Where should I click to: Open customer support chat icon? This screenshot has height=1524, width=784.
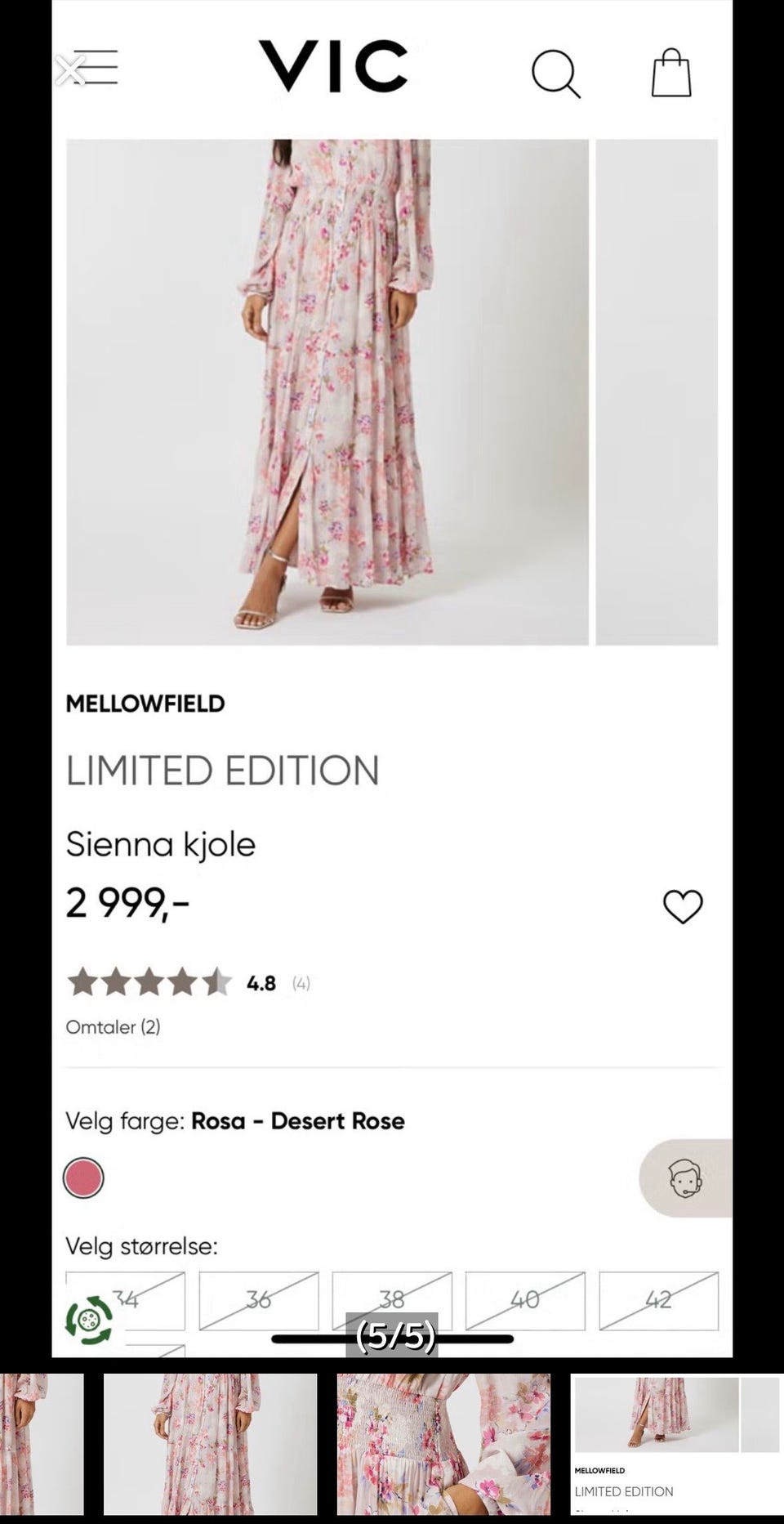[x=685, y=1178]
